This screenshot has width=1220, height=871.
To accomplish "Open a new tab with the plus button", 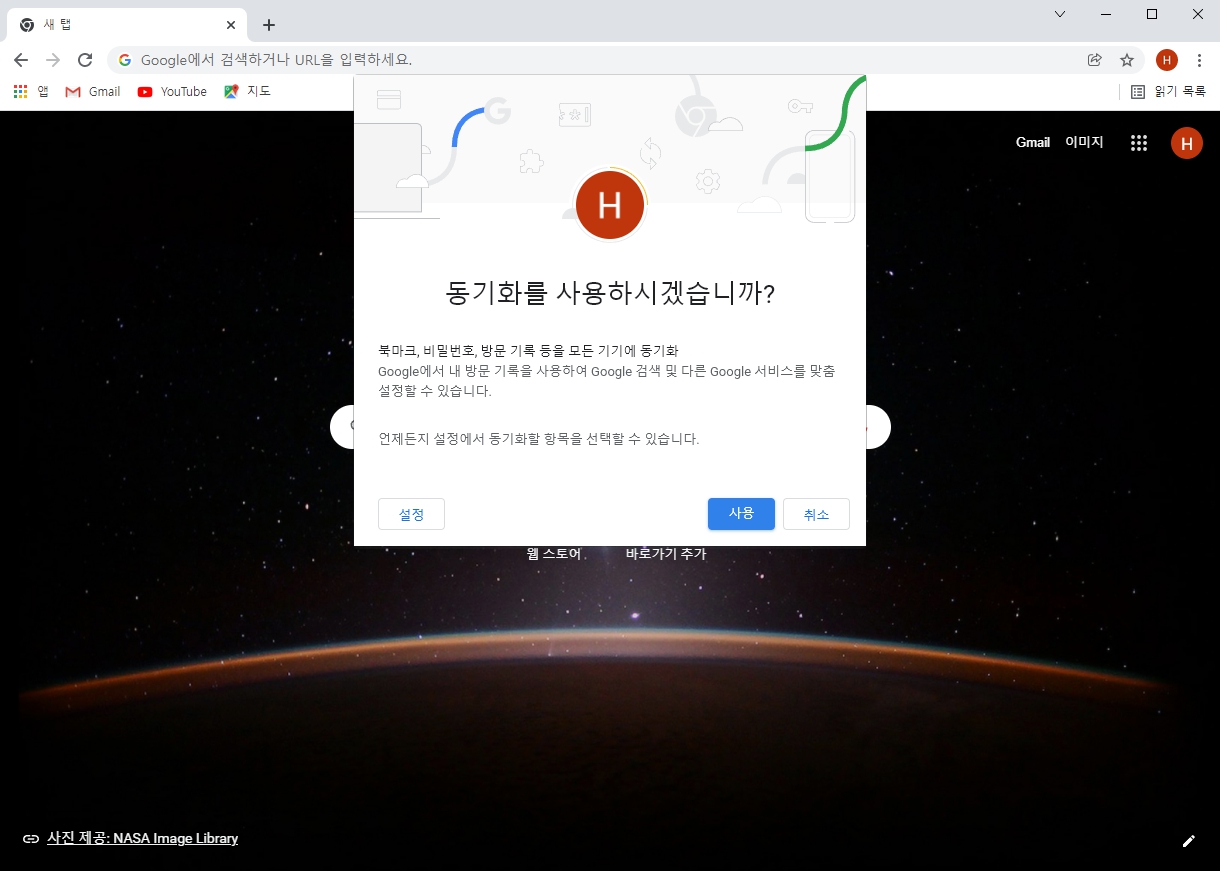I will (268, 25).
